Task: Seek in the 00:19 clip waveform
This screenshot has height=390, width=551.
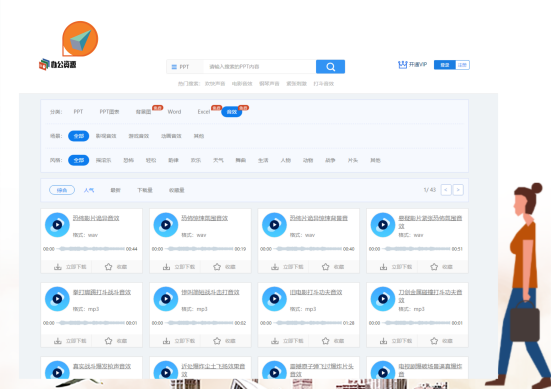Action: pos(199,249)
